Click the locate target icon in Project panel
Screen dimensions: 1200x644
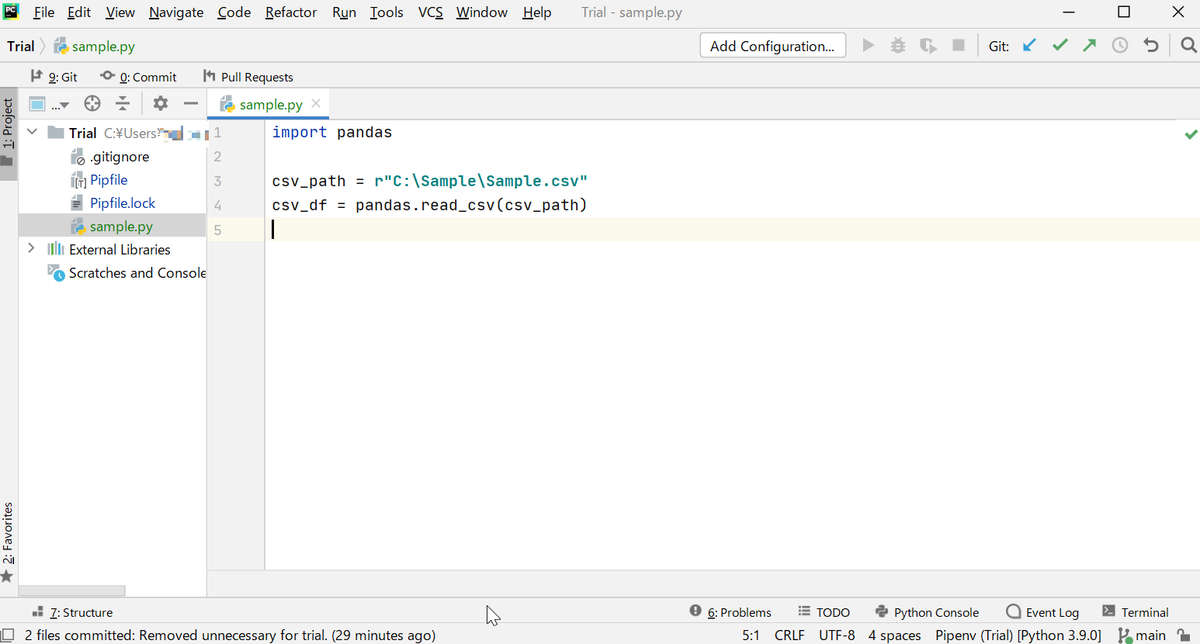92,103
